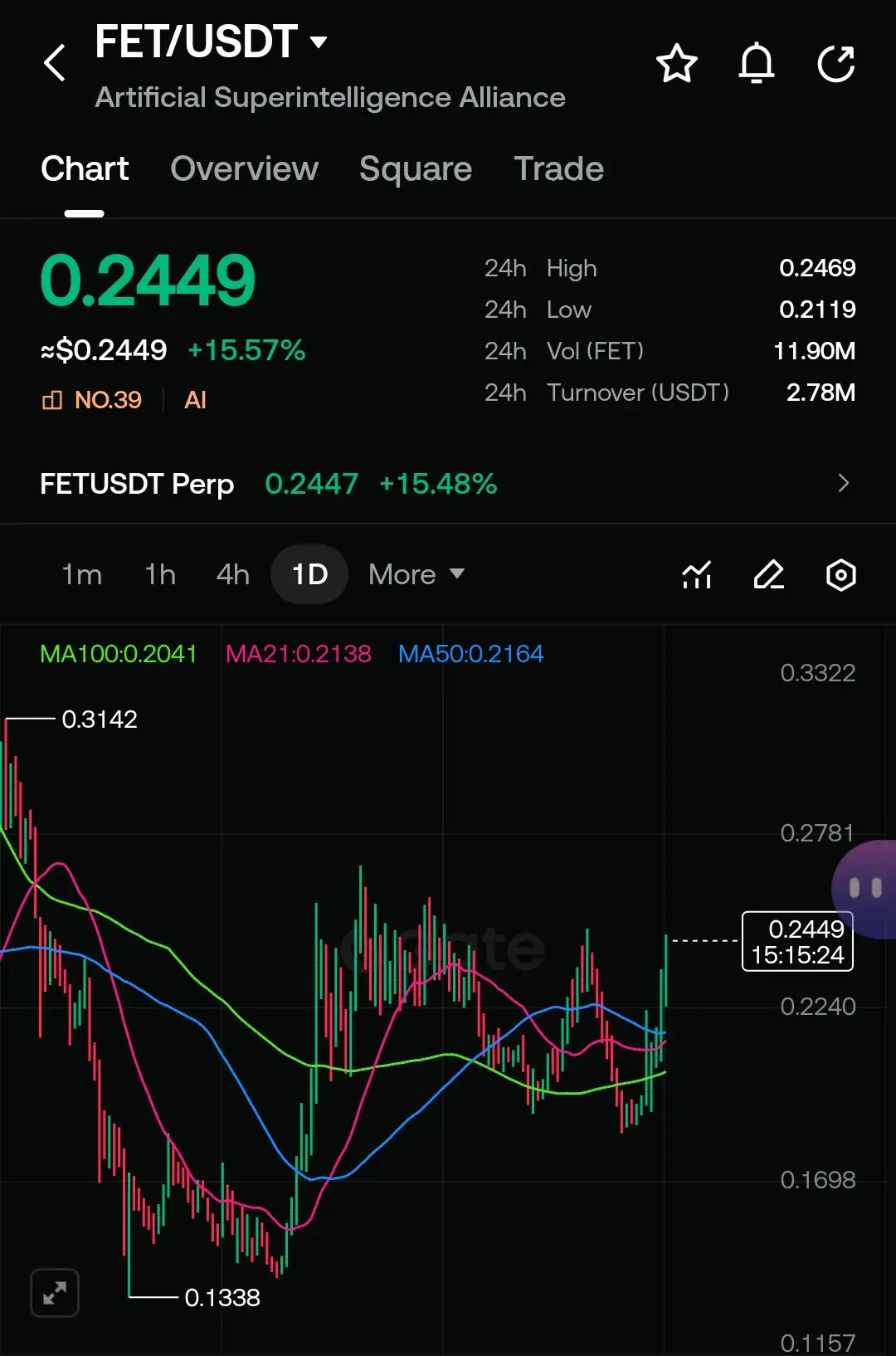The image size is (896, 1356).
Task: Tap the current price 0.2449 headline
Action: coord(148,280)
